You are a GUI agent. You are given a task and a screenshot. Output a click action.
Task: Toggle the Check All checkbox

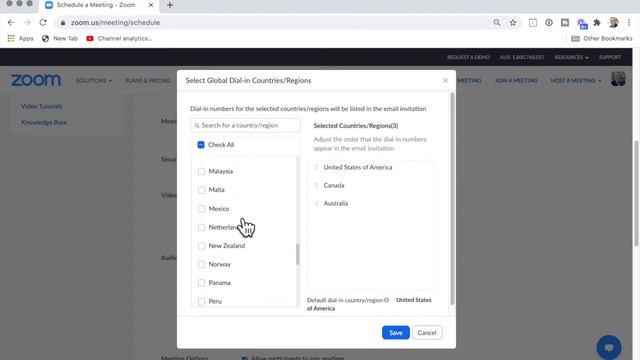201,145
